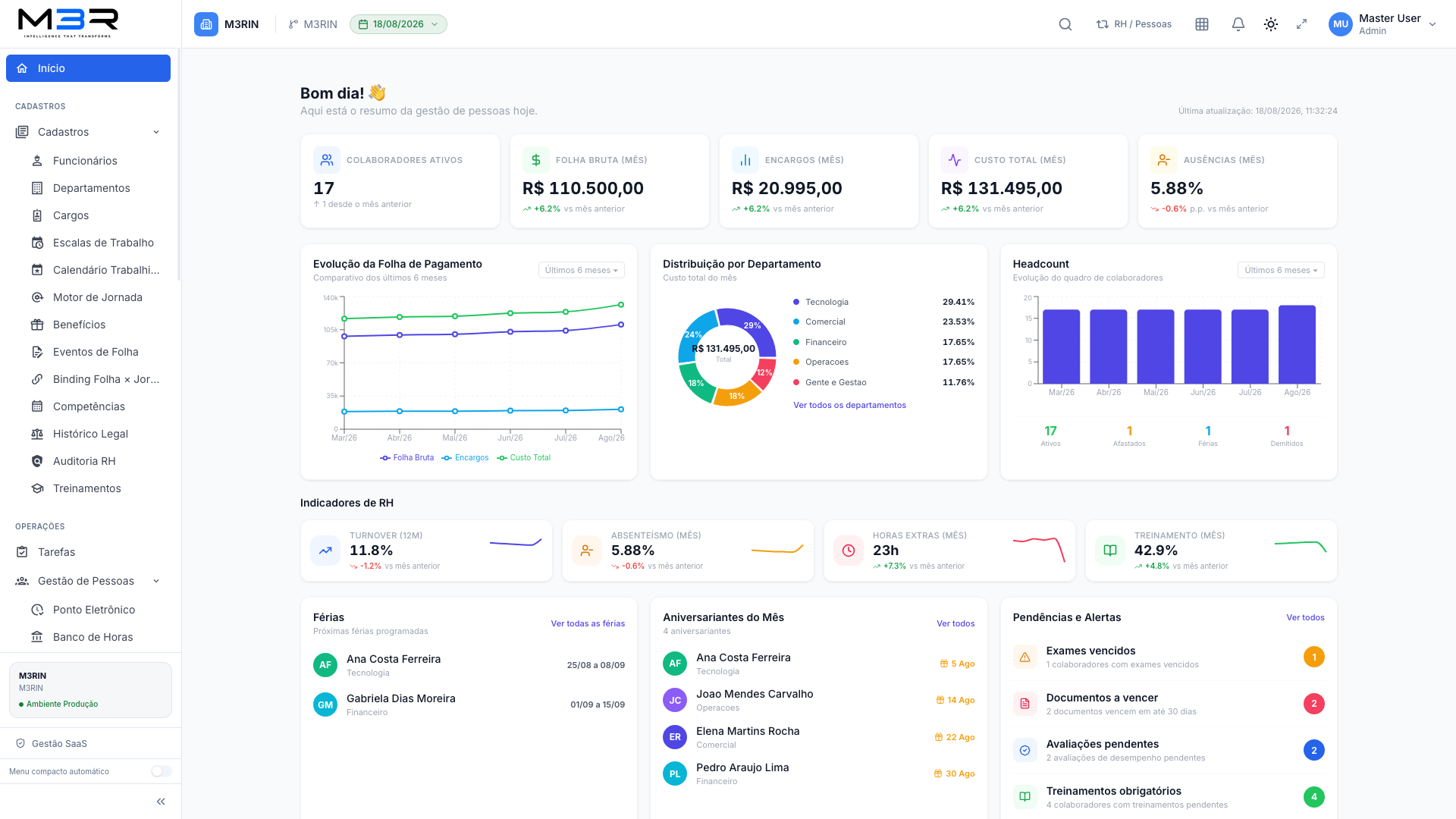Screen dimensions: 1456x819
Task: Open Headcount Últimos 6 meses dropdown
Action: [x=1281, y=270]
